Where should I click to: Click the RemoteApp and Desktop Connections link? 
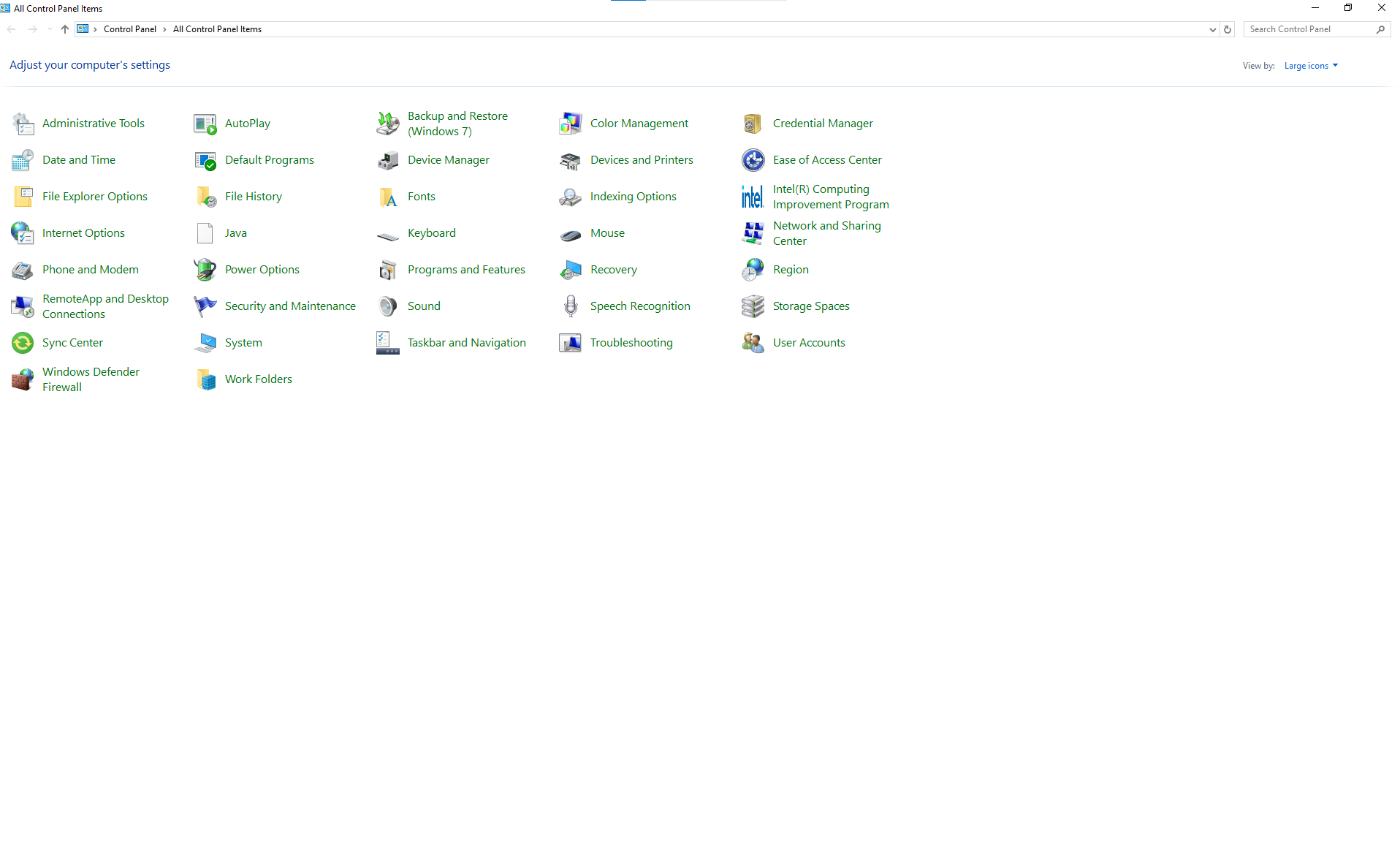point(105,306)
